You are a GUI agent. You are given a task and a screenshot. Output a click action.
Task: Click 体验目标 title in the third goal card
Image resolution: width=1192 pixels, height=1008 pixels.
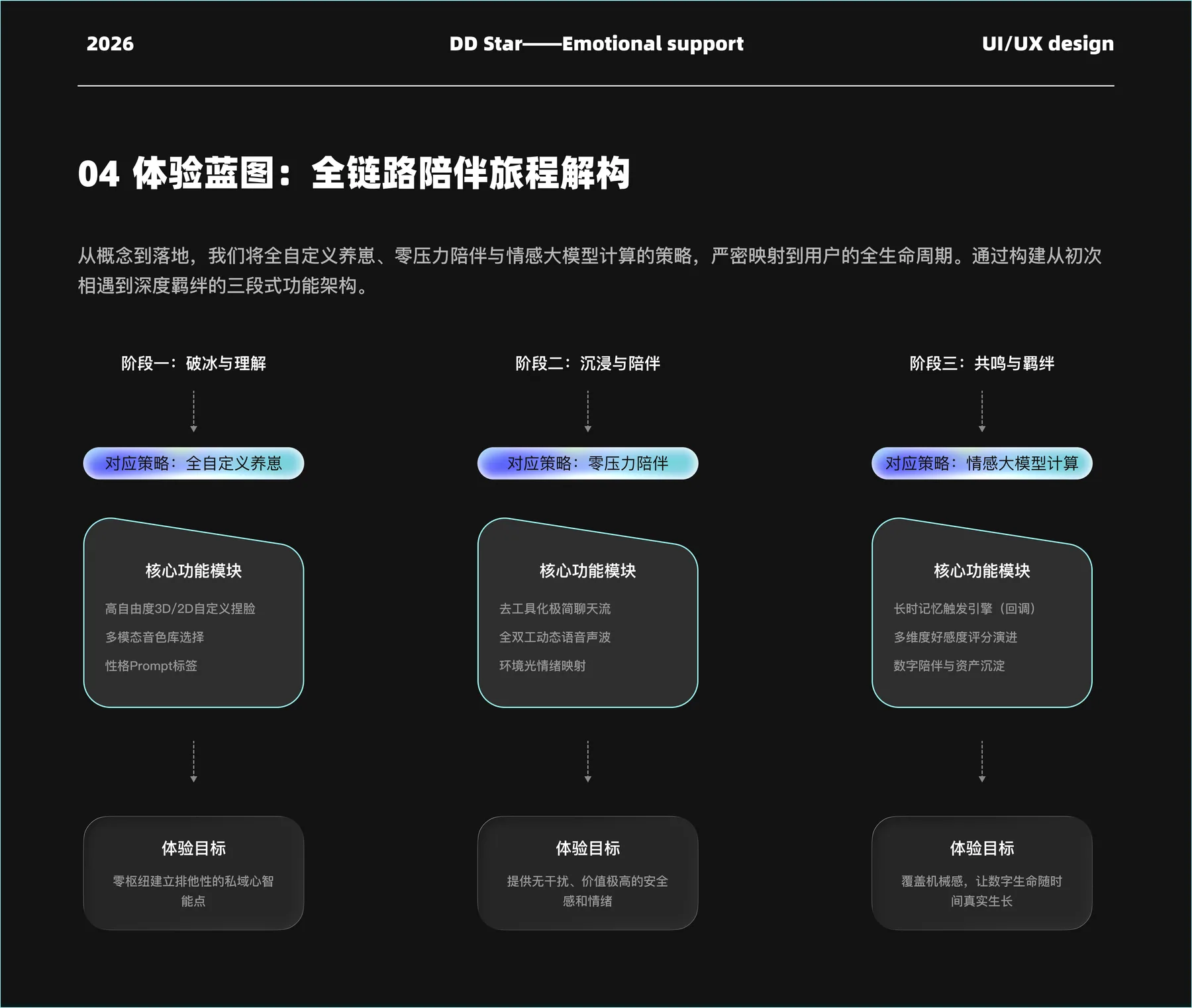point(982,848)
